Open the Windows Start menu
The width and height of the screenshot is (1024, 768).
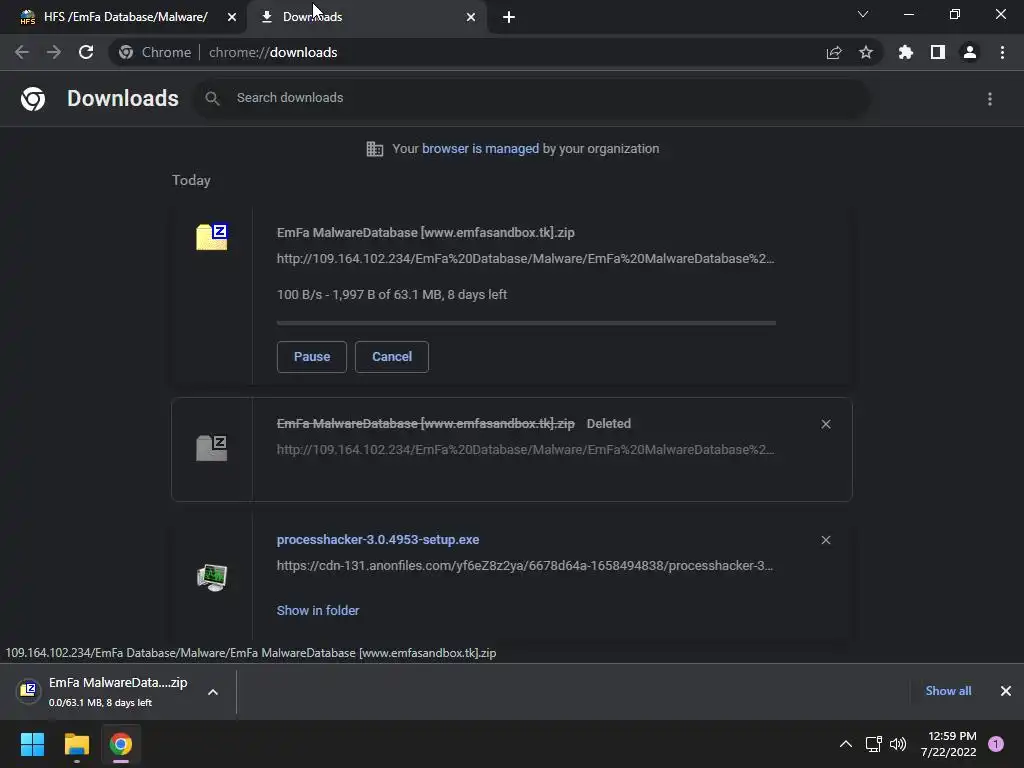(32, 744)
